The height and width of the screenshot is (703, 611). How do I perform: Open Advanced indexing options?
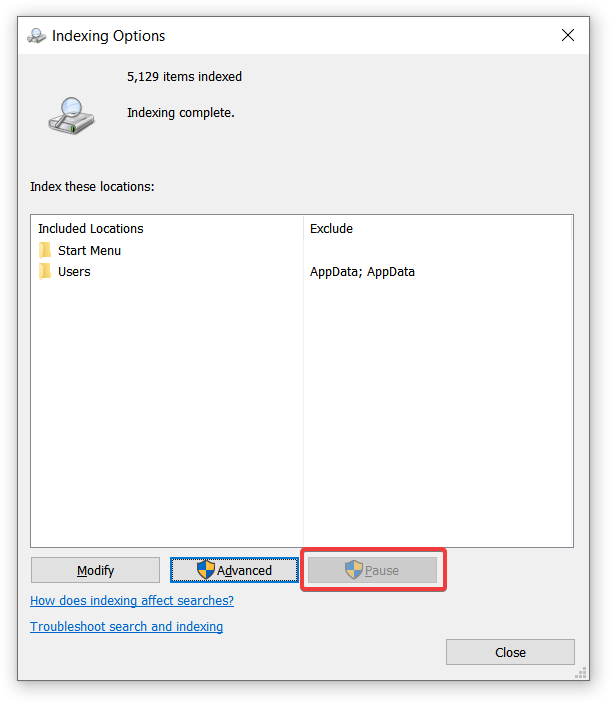coord(234,570)
